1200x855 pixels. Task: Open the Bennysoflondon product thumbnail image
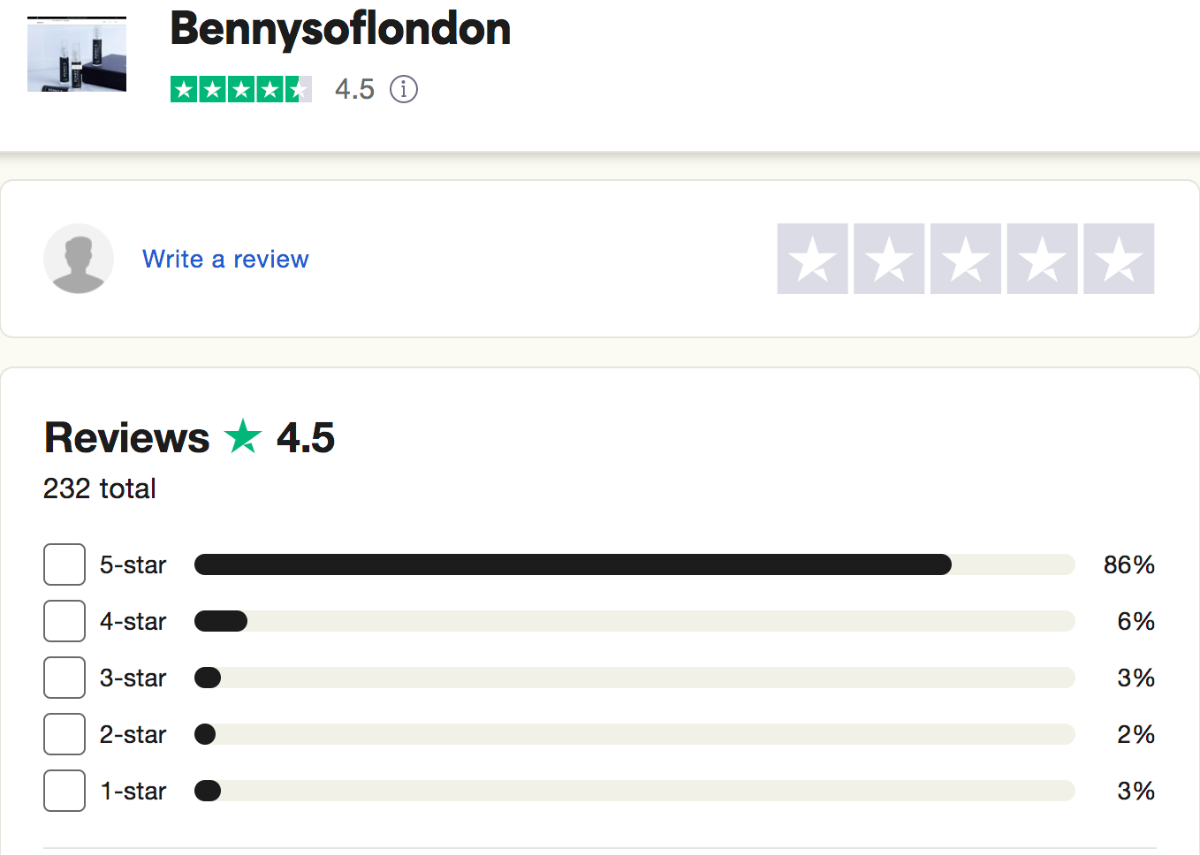(x=77, y=54)
